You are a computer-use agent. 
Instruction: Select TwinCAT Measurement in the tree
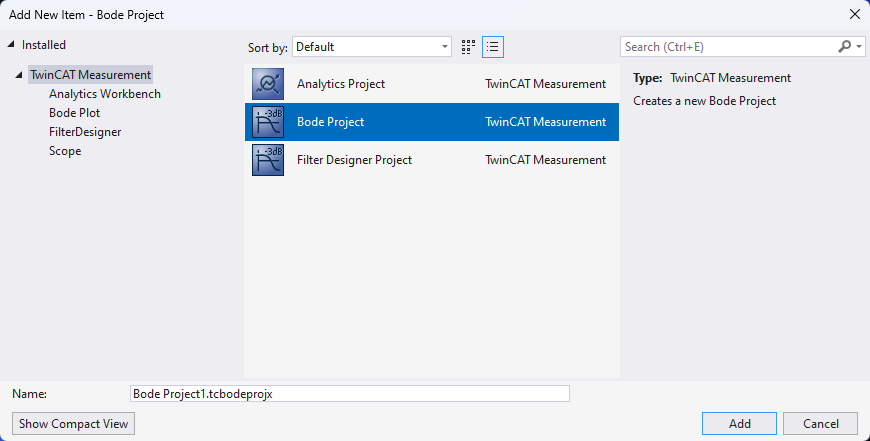coord(90,74)
